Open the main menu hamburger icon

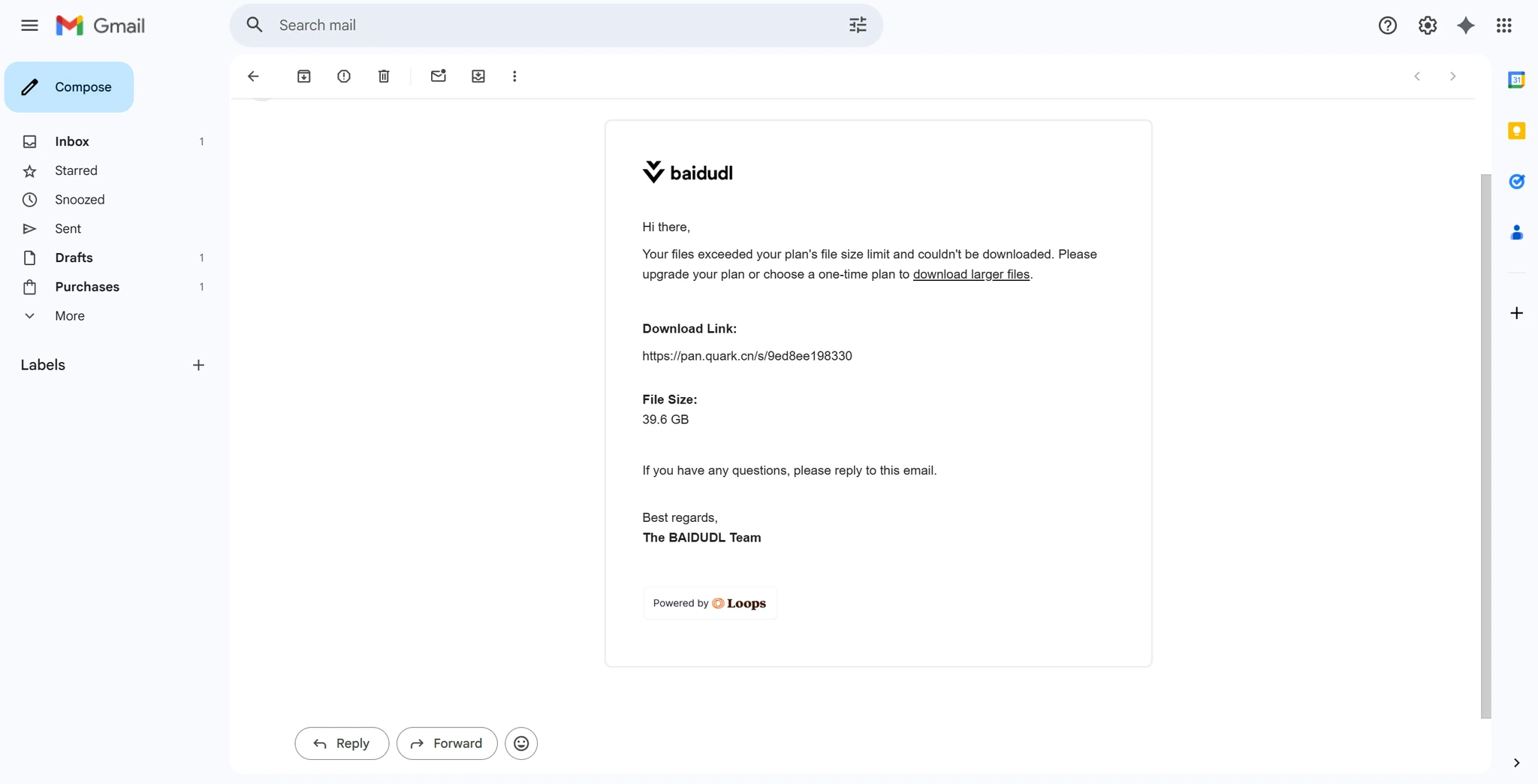pyautogui.click(x=29, y=26)
